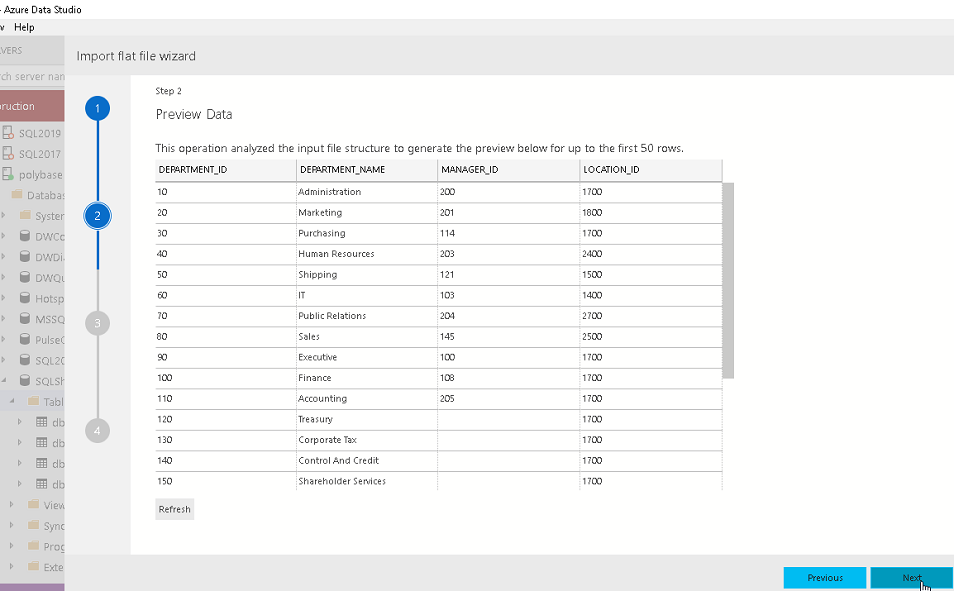Click the step 4 circle indicator
Viewport: 954px width, 591px height.
(x=97, y=431)
